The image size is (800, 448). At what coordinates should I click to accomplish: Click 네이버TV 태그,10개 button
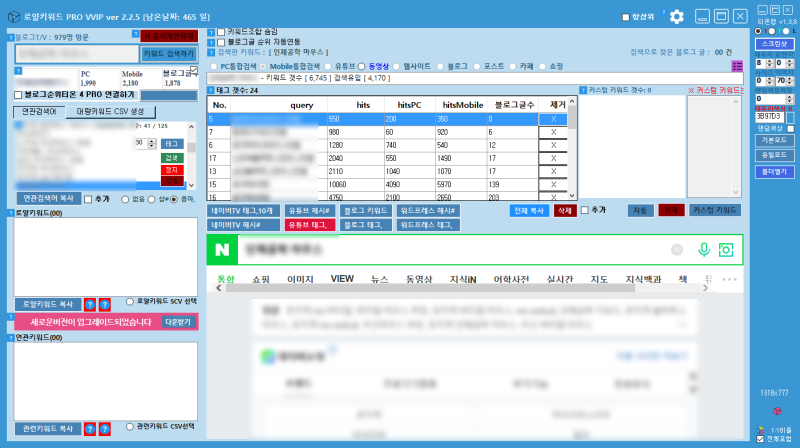(243, 211)
